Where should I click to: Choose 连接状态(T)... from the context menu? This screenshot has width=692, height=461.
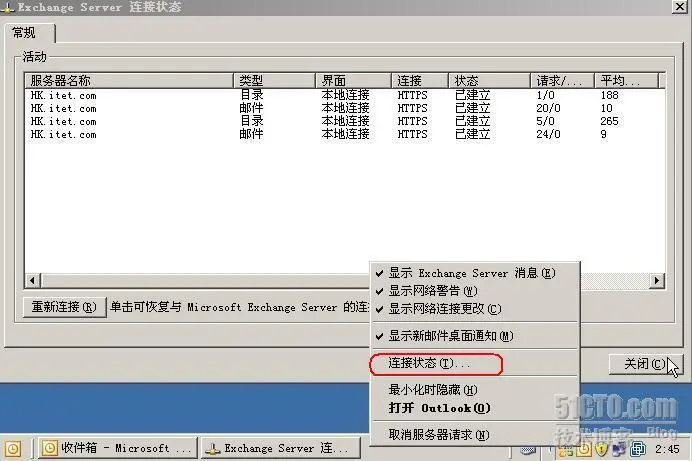point(474,364)
